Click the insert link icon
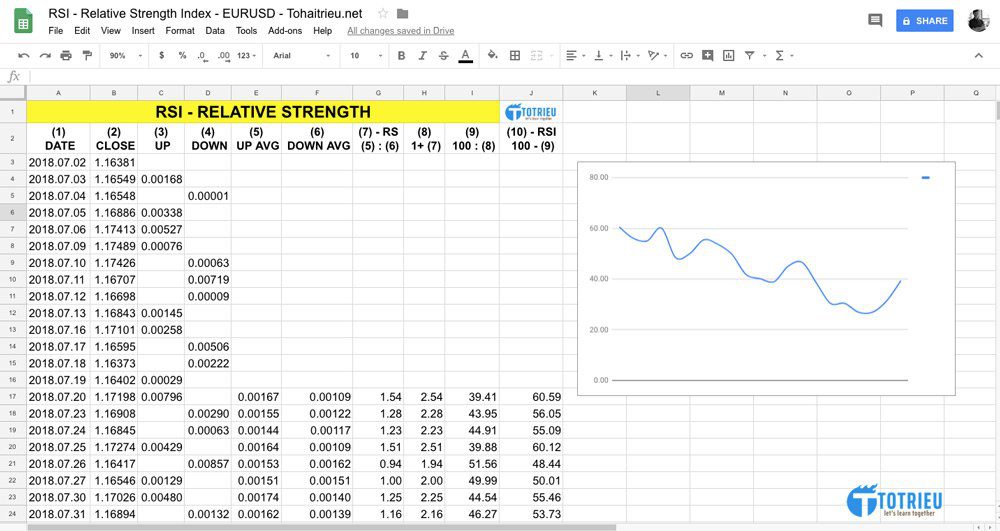 point(686,55)
